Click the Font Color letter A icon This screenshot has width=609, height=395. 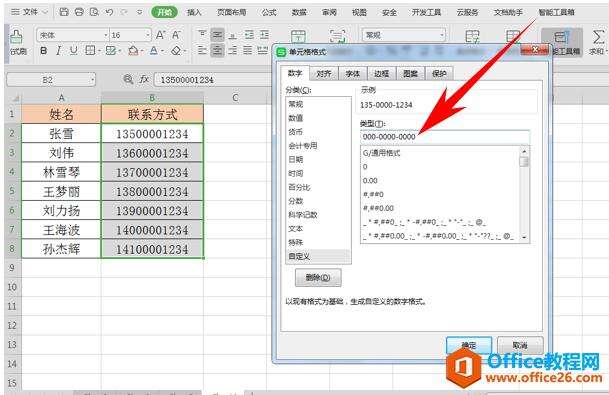(154, 50)
